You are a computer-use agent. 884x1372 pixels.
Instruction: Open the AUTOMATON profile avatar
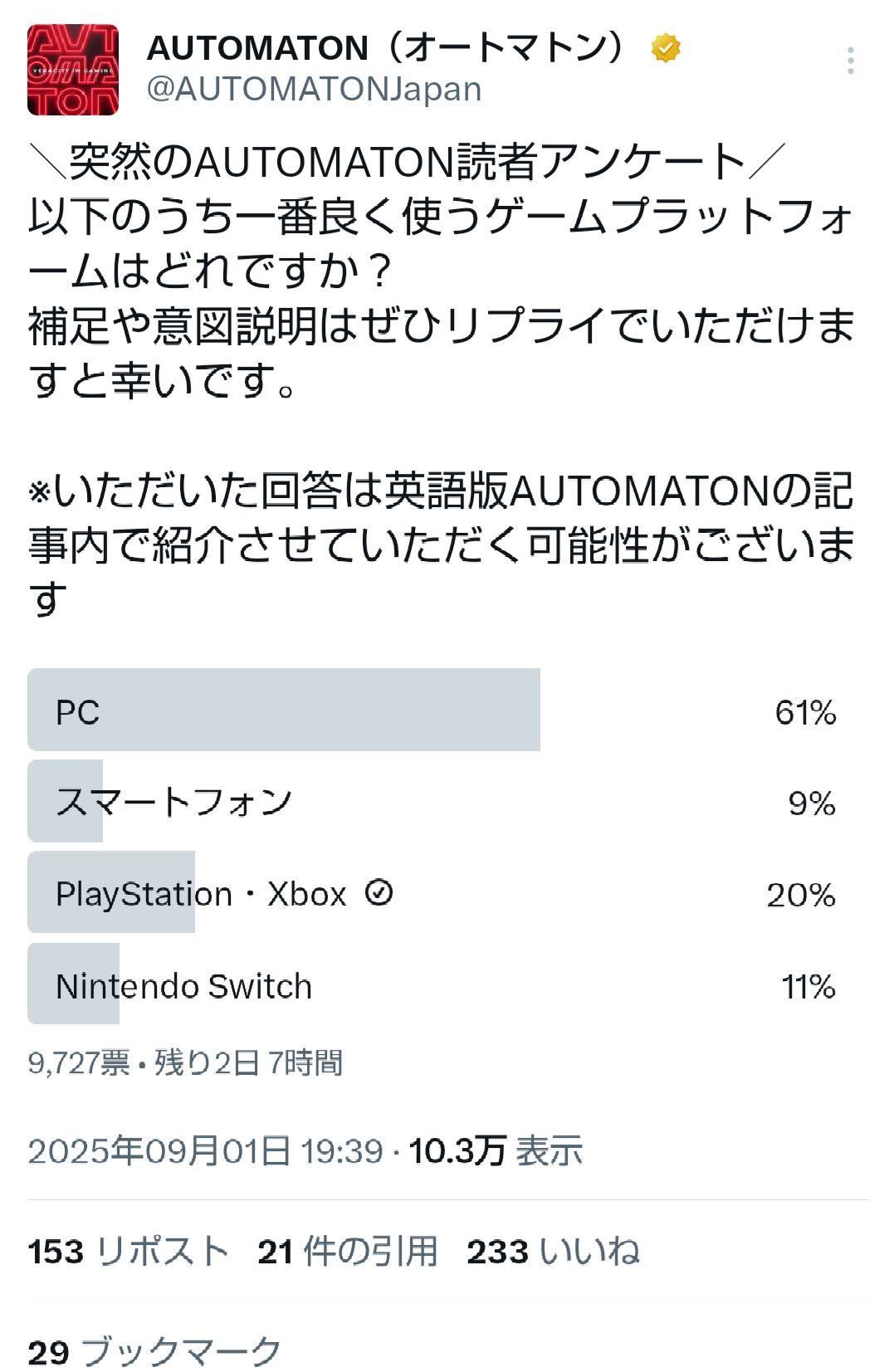click(73, 70)
